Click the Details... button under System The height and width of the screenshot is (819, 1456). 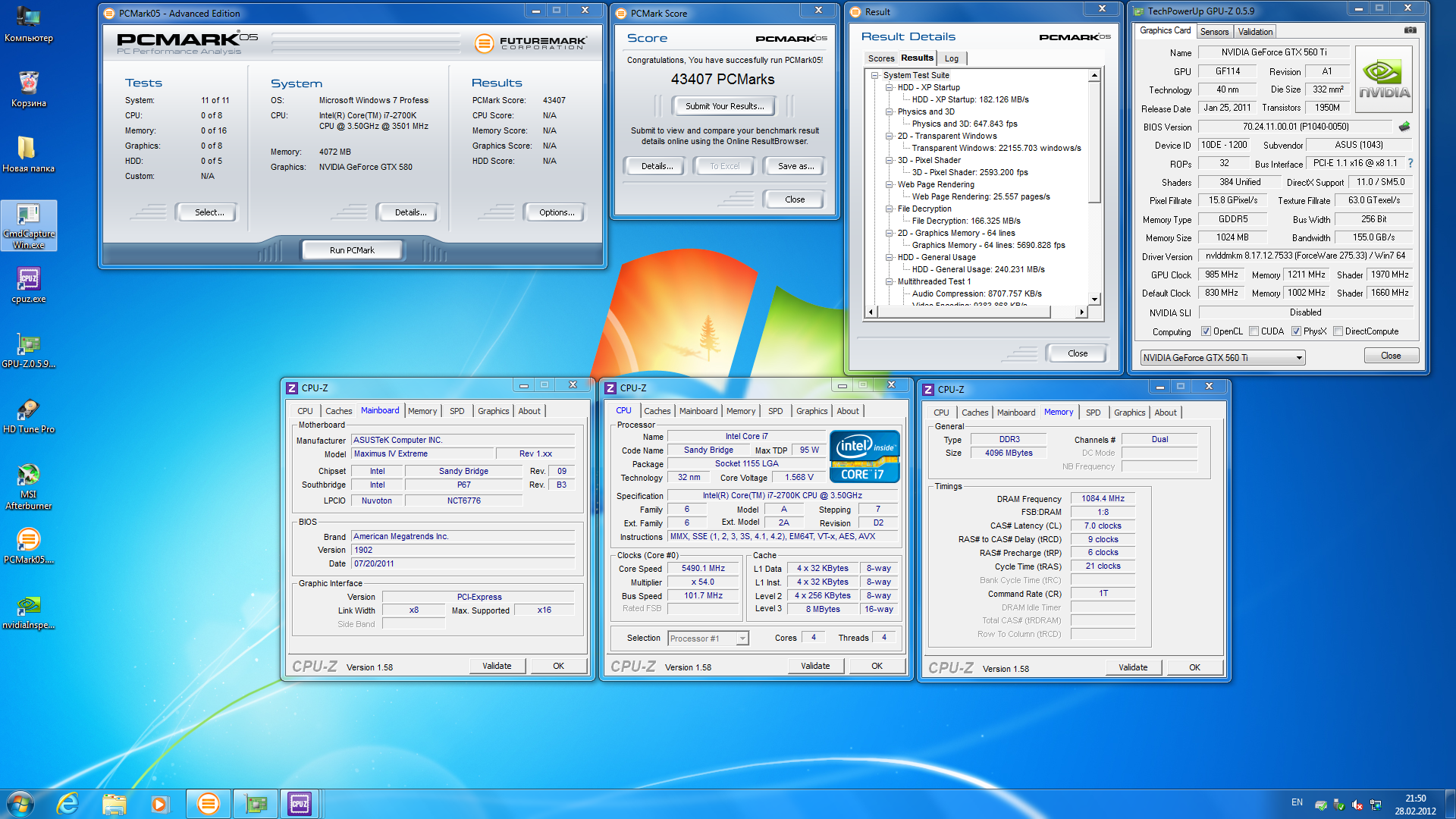coord(409,212)
